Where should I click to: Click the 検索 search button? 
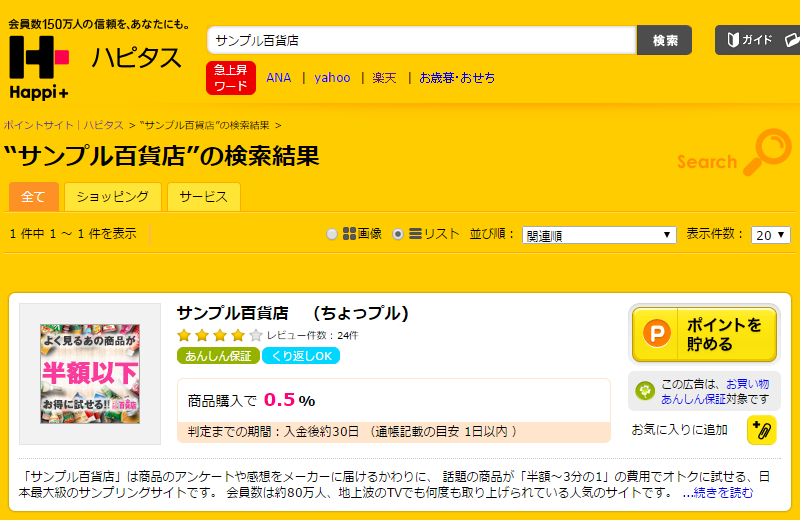pyautogui.click(x=664, y=40)
